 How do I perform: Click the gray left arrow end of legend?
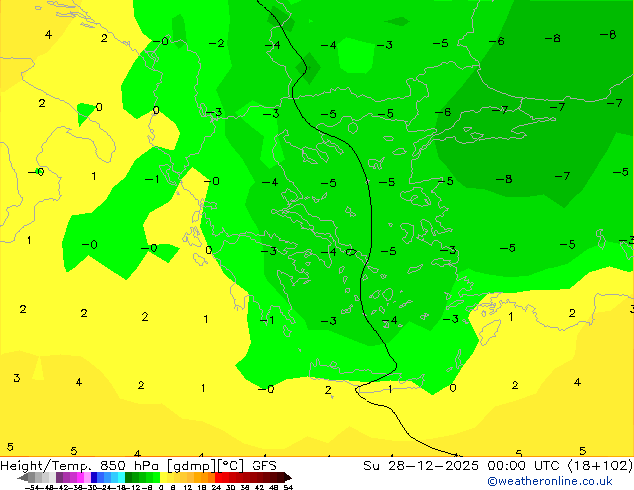coord(23,477)
